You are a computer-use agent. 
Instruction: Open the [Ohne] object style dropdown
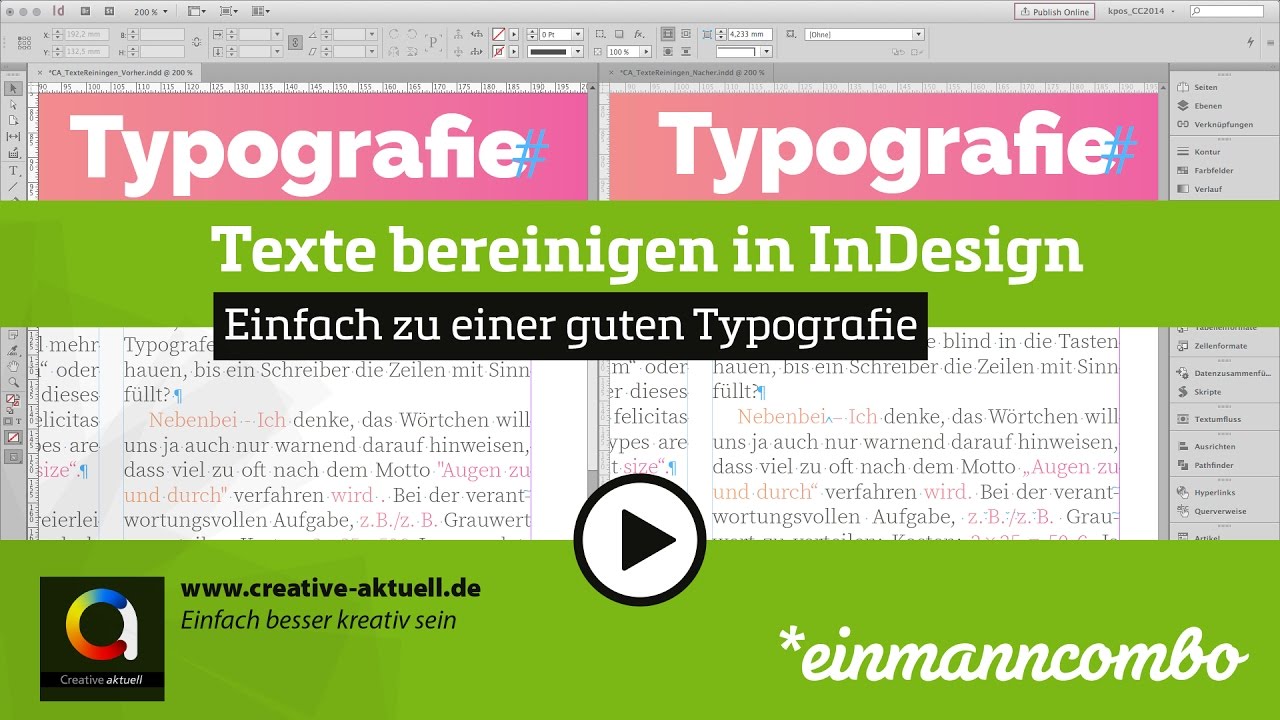tap(864, 34)
